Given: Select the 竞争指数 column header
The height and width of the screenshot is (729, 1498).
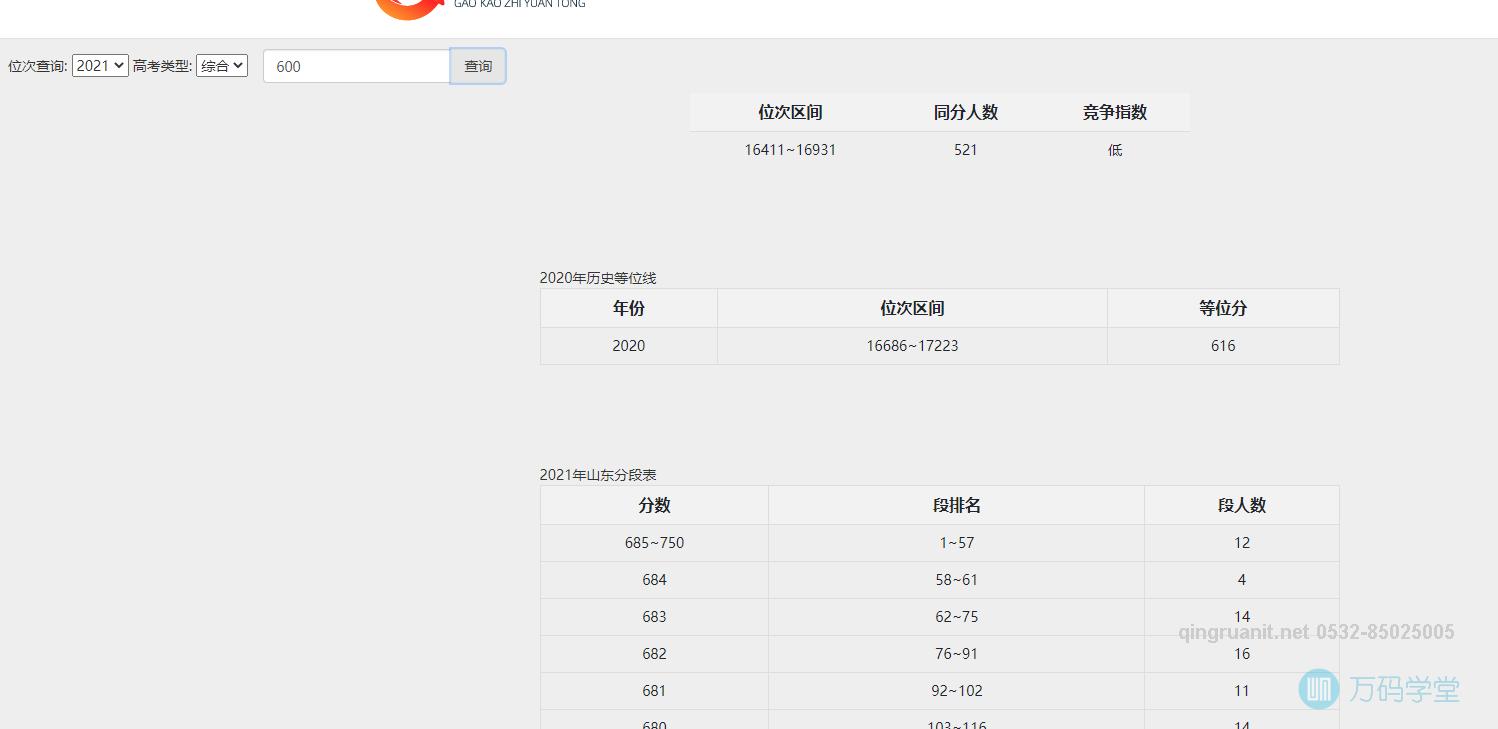Looking at the screenshot, I should tap(1113, 112).
